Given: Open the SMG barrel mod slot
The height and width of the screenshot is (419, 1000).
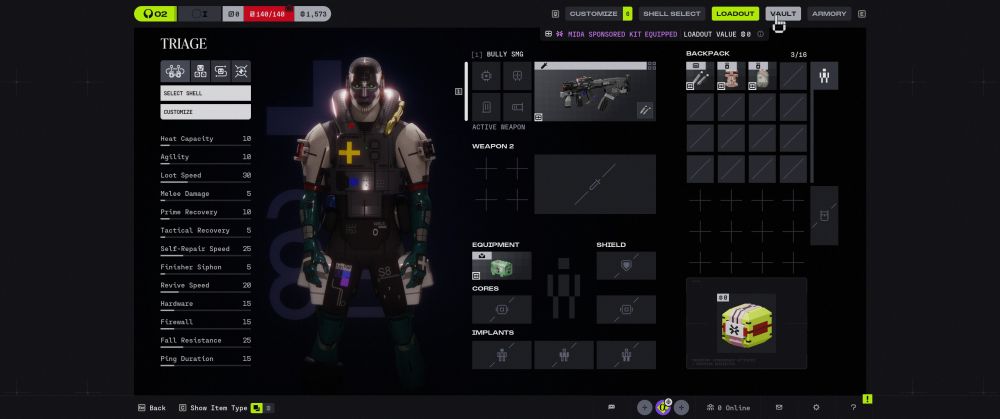Looking at the screenshot, I should pyautogui.click(x=517, y=107).
